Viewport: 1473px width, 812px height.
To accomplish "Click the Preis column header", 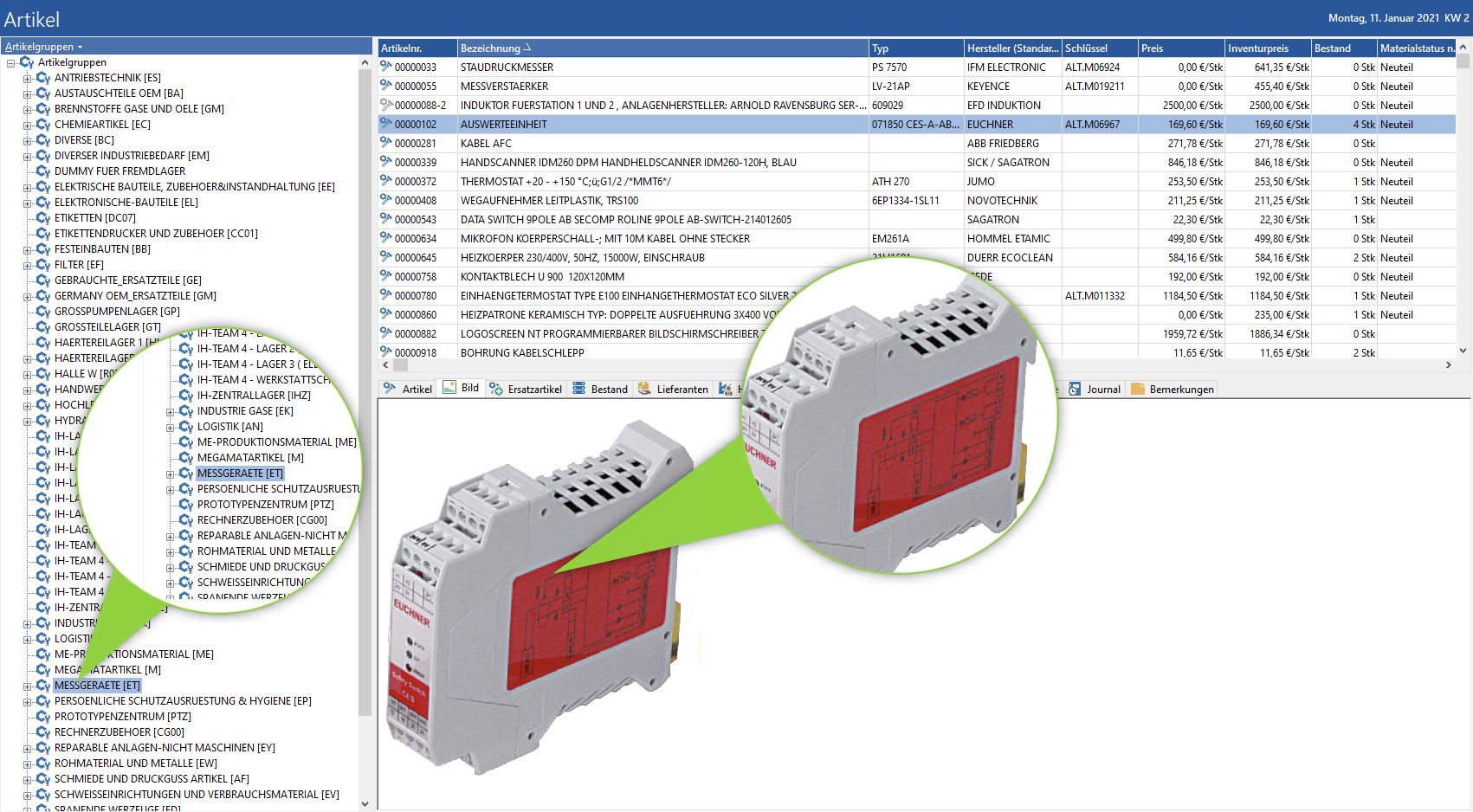I will pyautogui.click(x=1152, y=48).
